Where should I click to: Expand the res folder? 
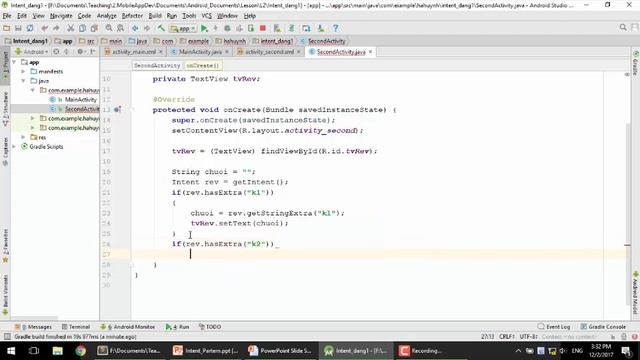click(23, 137)
